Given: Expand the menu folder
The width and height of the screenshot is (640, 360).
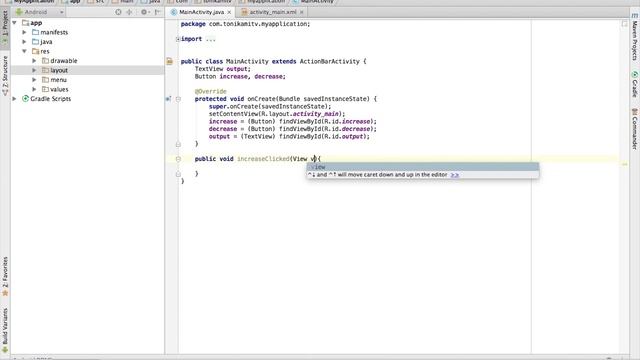Looking at the screenshot, I should [x=34, y=80].
